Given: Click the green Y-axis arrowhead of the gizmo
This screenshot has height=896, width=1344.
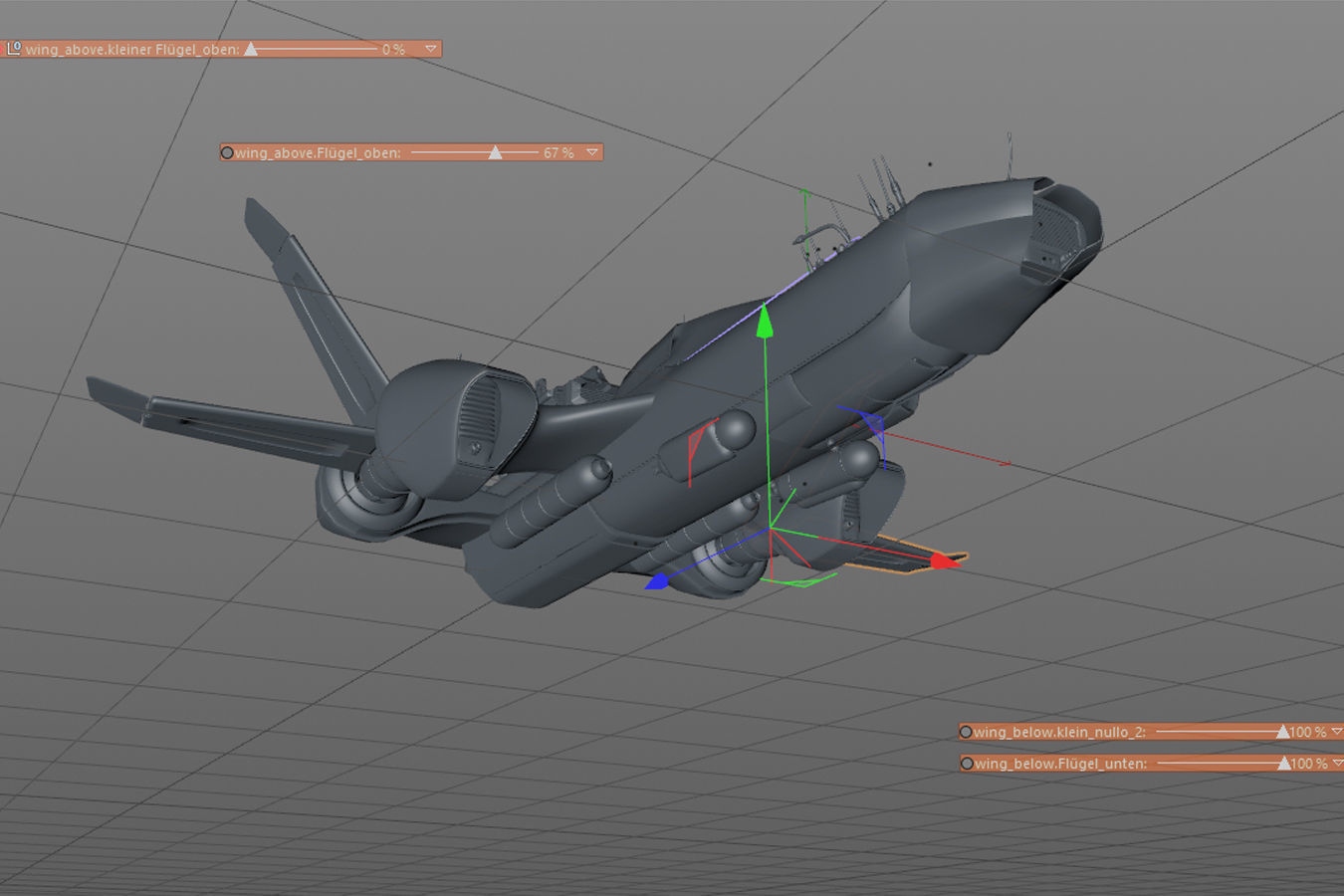Looking at the screenshot, I should click(x=765, y=321).
